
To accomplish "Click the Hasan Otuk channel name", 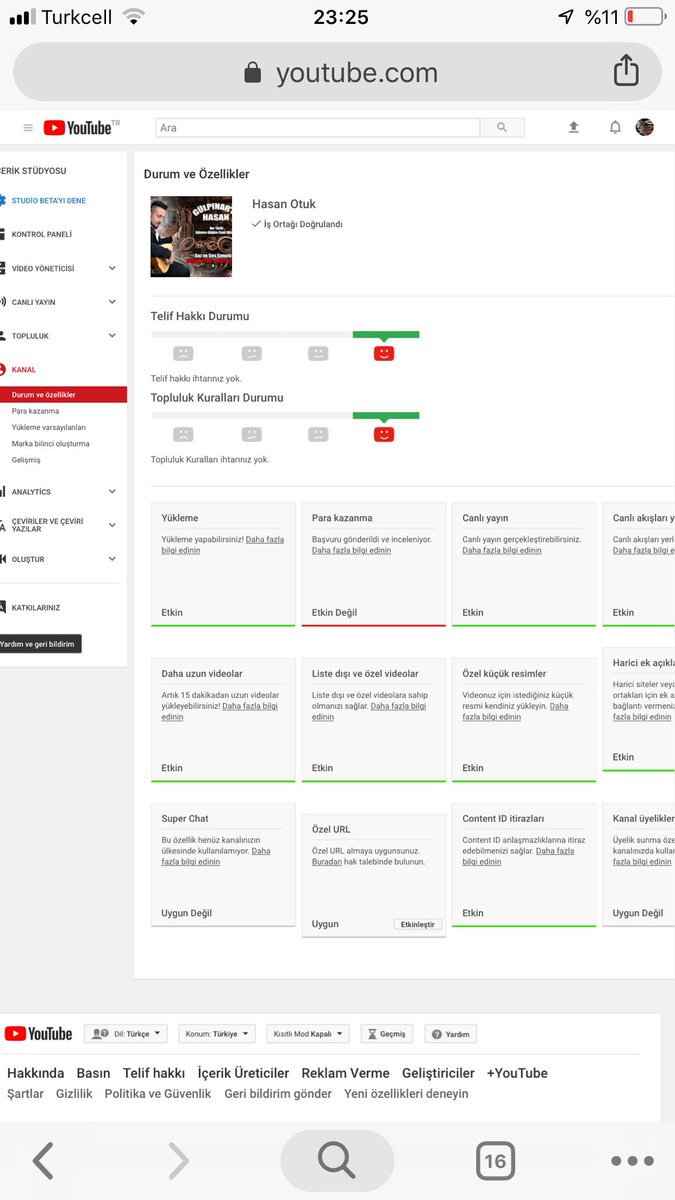I will click(x=284, y=204).
